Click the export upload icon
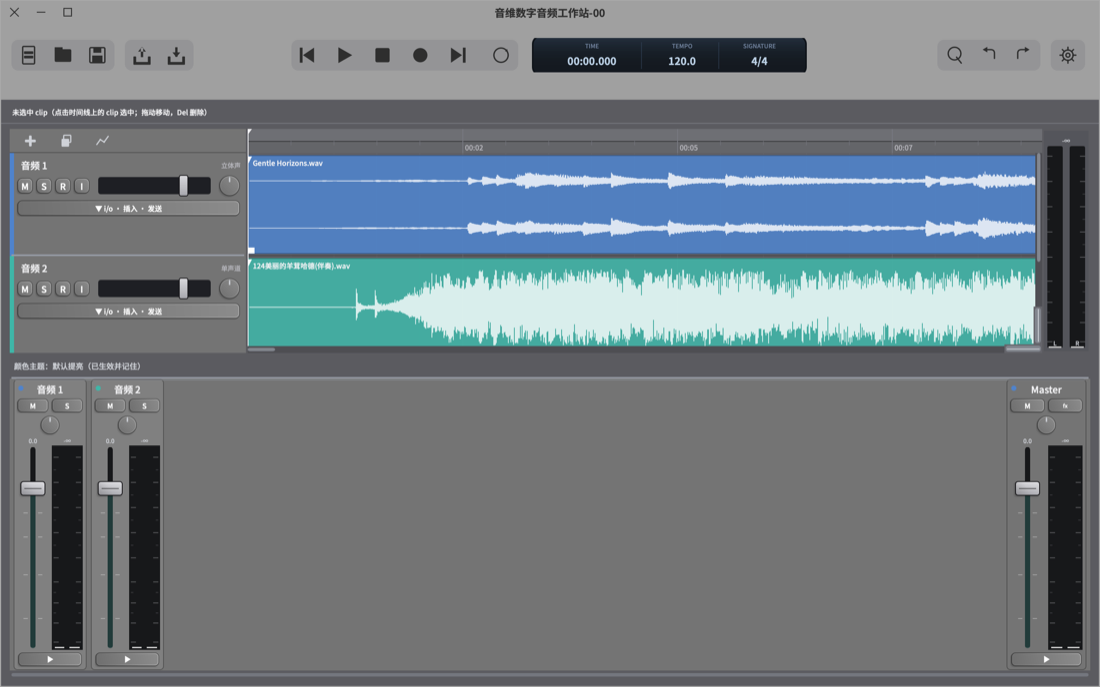This screenshot has height=687, width=1100. coord(142,55)
